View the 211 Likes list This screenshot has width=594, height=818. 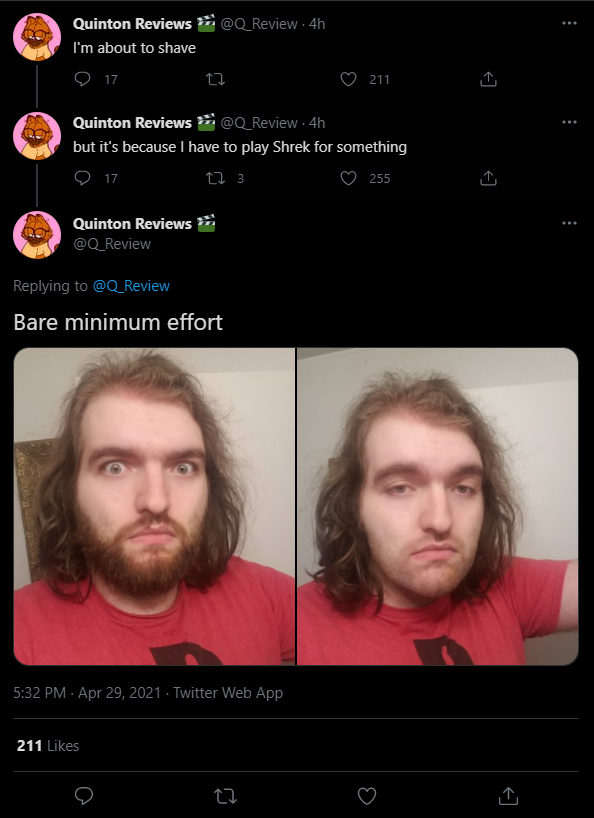click(47, 745)
